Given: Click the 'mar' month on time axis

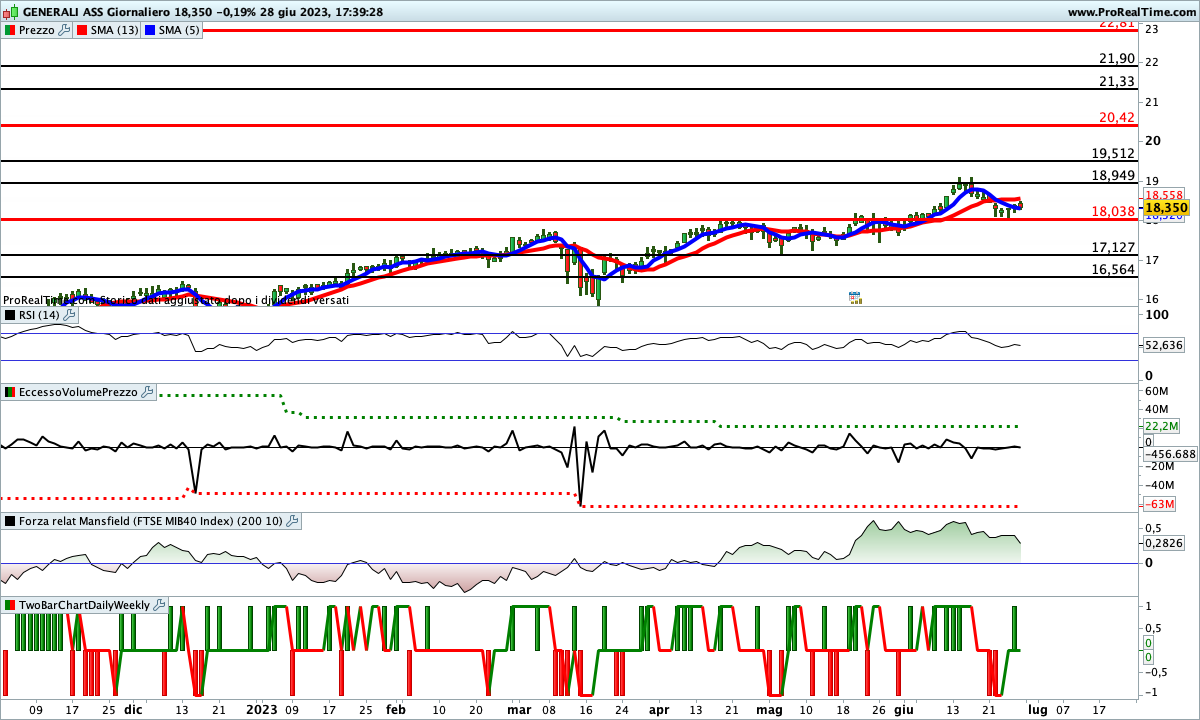Looking at the screenshot, I should [519, 709].
